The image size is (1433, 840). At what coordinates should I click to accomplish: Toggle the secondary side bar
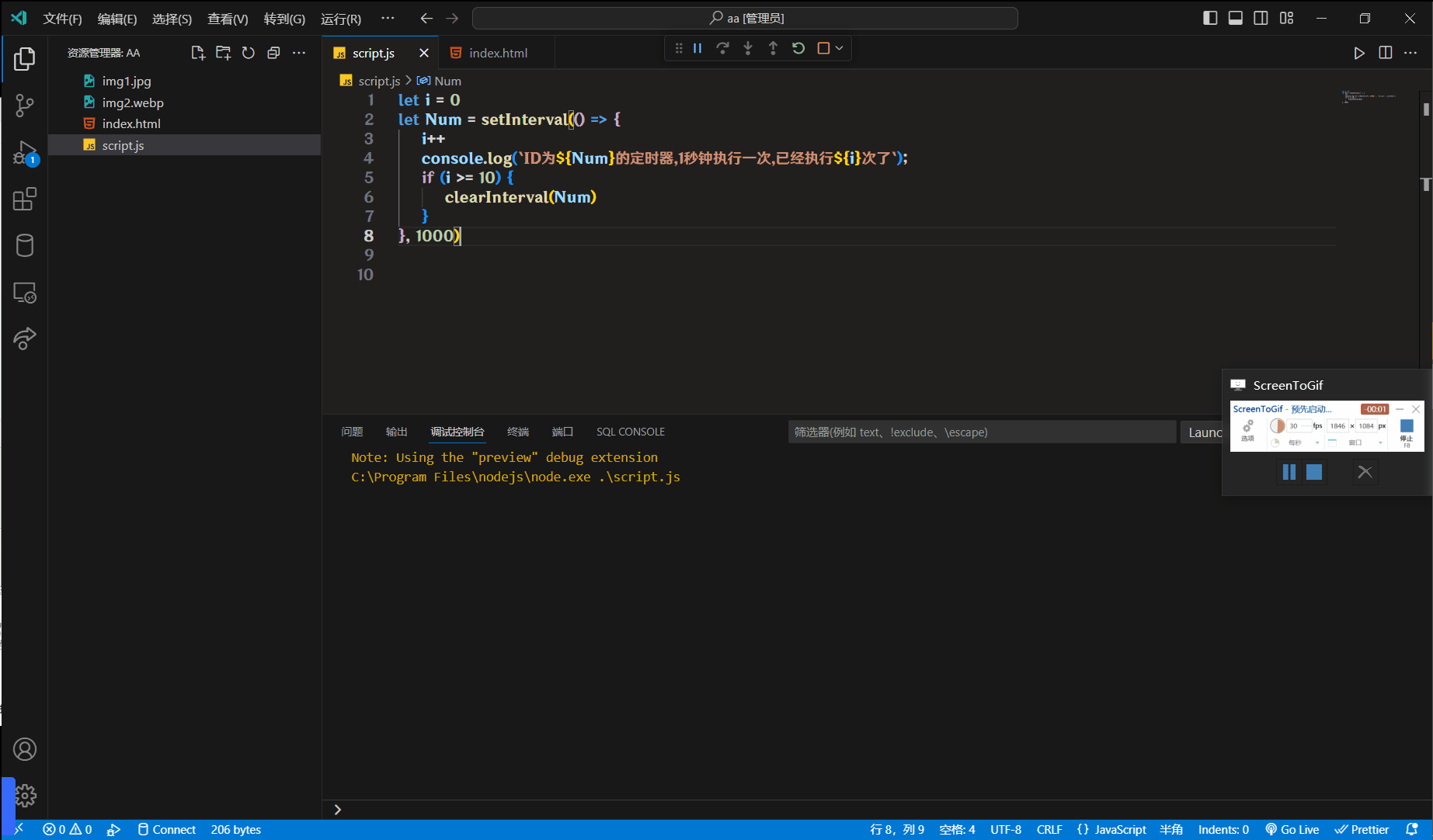(x=1261, y=18)
